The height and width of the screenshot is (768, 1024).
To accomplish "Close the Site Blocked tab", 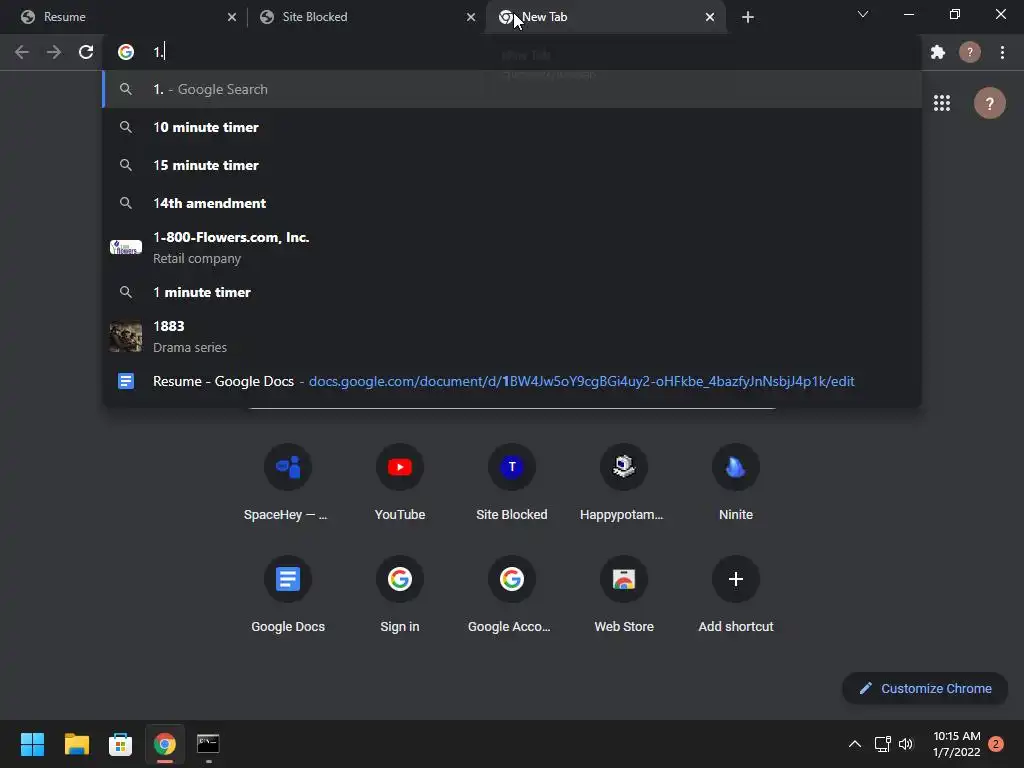I will click(471, 17).
